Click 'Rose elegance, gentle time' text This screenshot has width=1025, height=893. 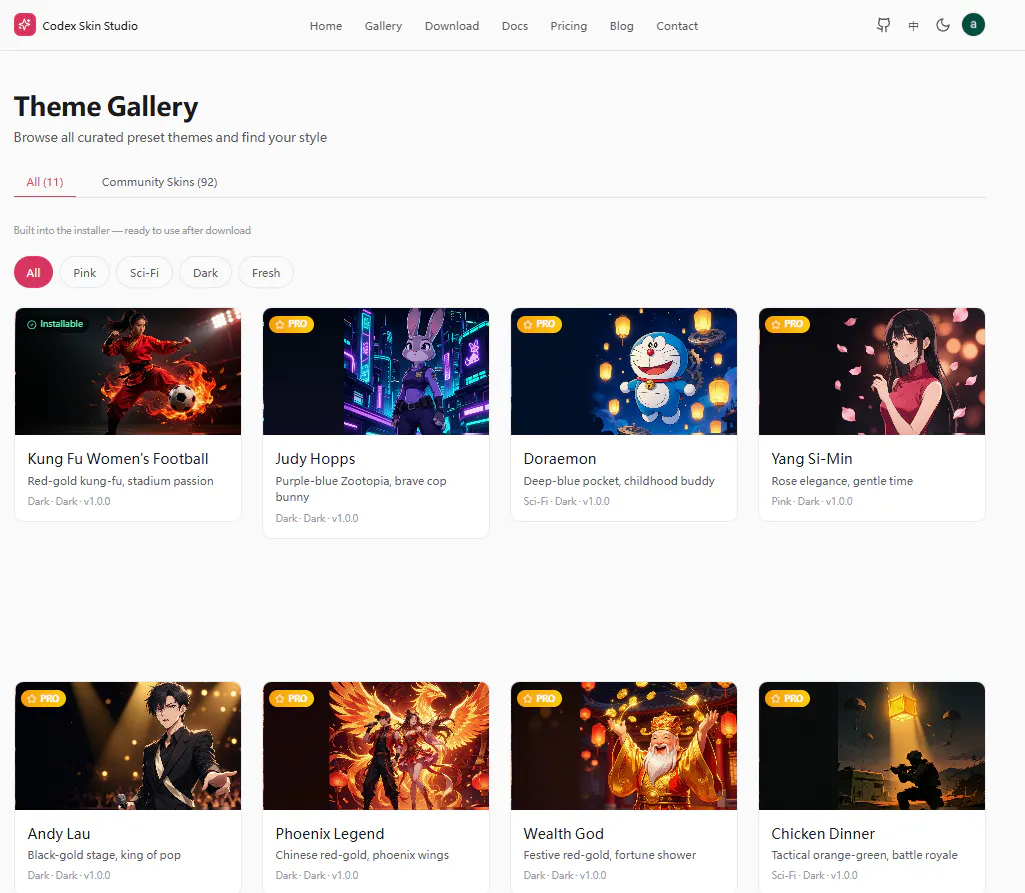pyautogui.click(x=842, y=480)
